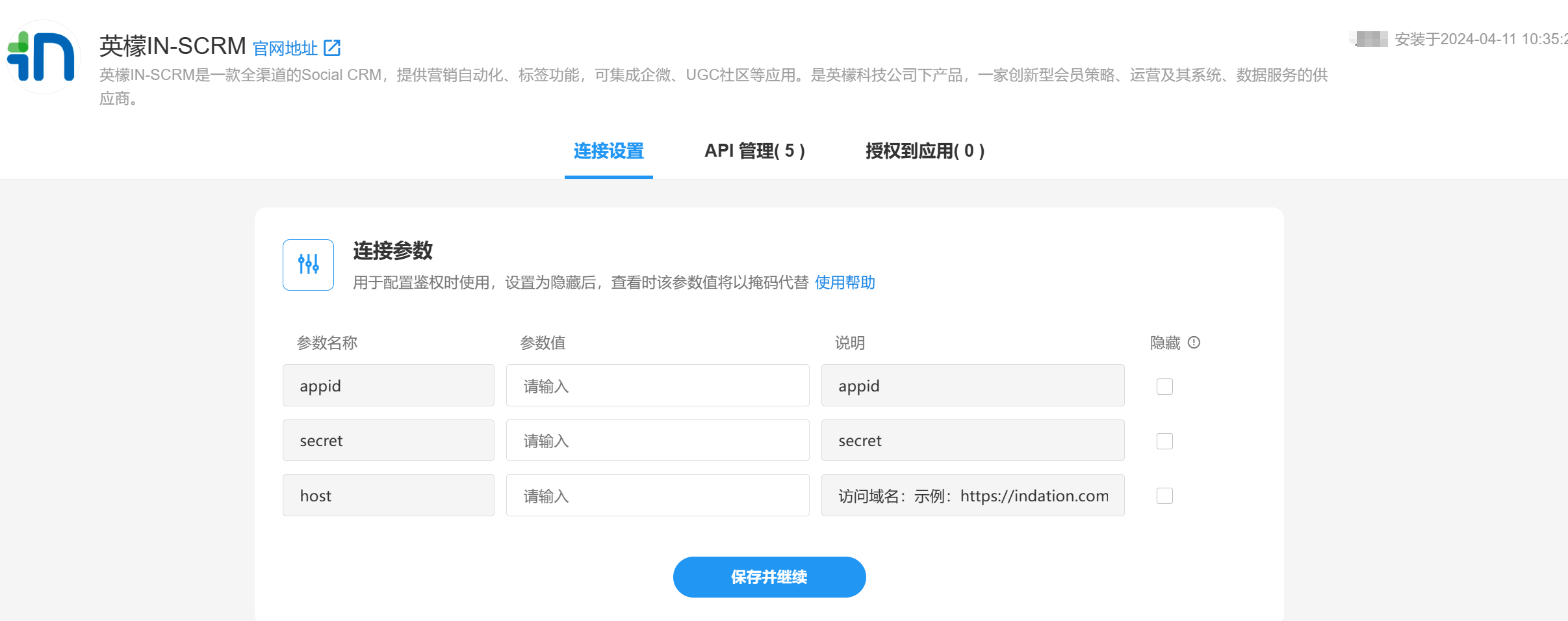
Task: Click the 参数名称 column header
Action: tap(327, 343)
